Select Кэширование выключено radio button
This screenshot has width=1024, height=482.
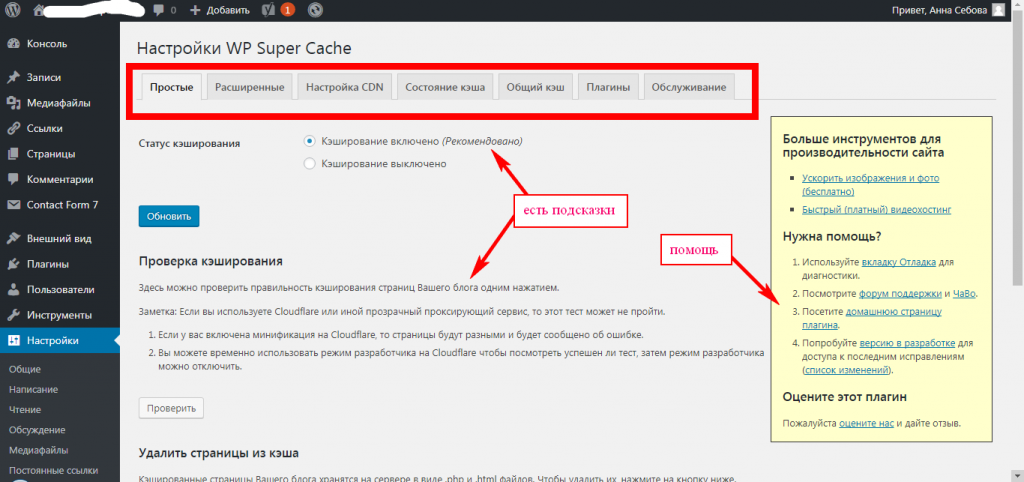coord(310,164)
